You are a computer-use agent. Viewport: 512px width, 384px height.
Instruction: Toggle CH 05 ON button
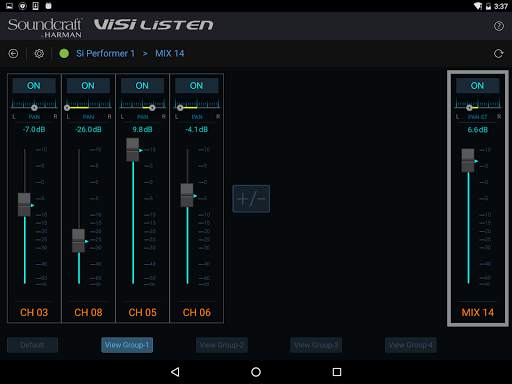click(x=142, y=86)
